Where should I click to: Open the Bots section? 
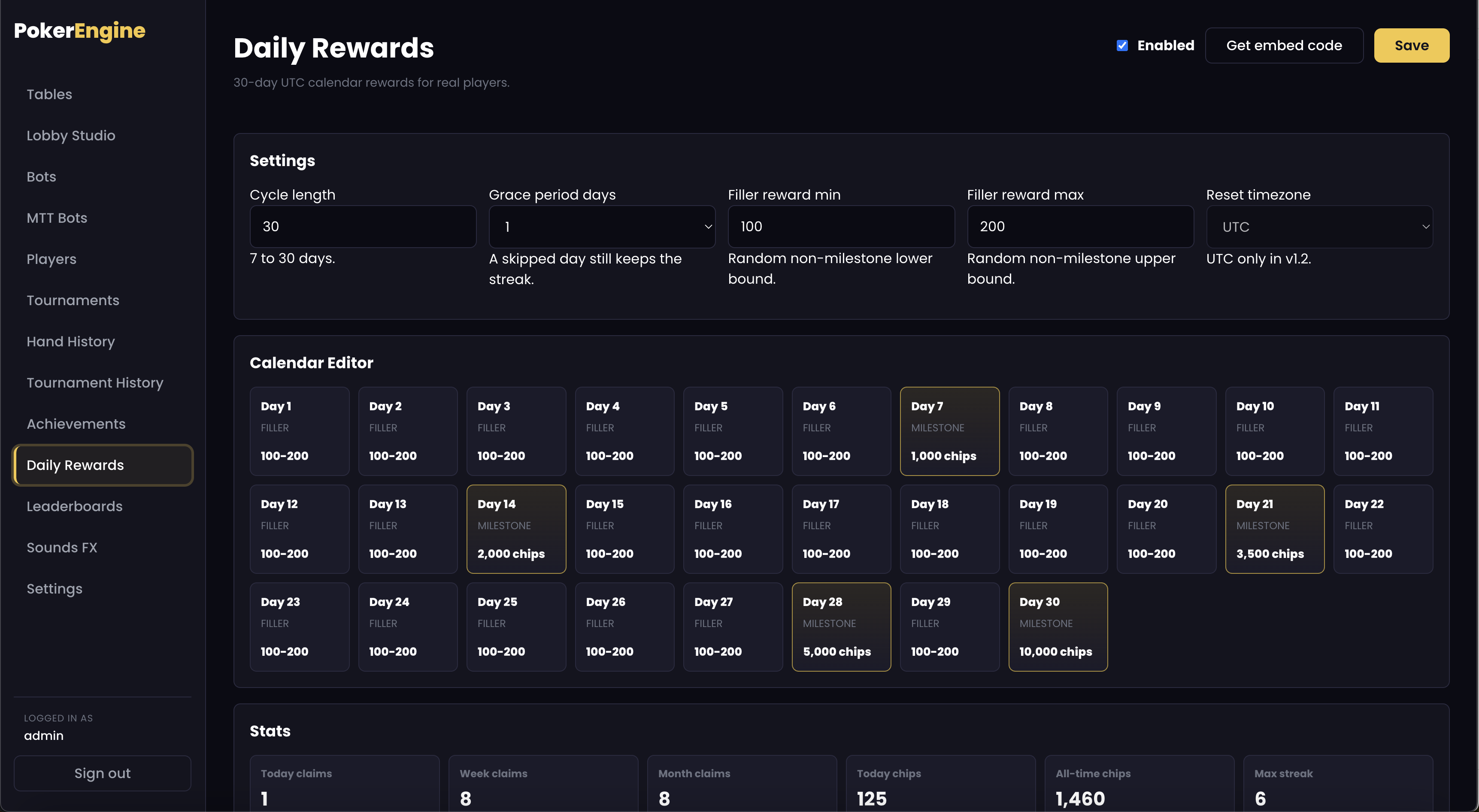(102, 177)
